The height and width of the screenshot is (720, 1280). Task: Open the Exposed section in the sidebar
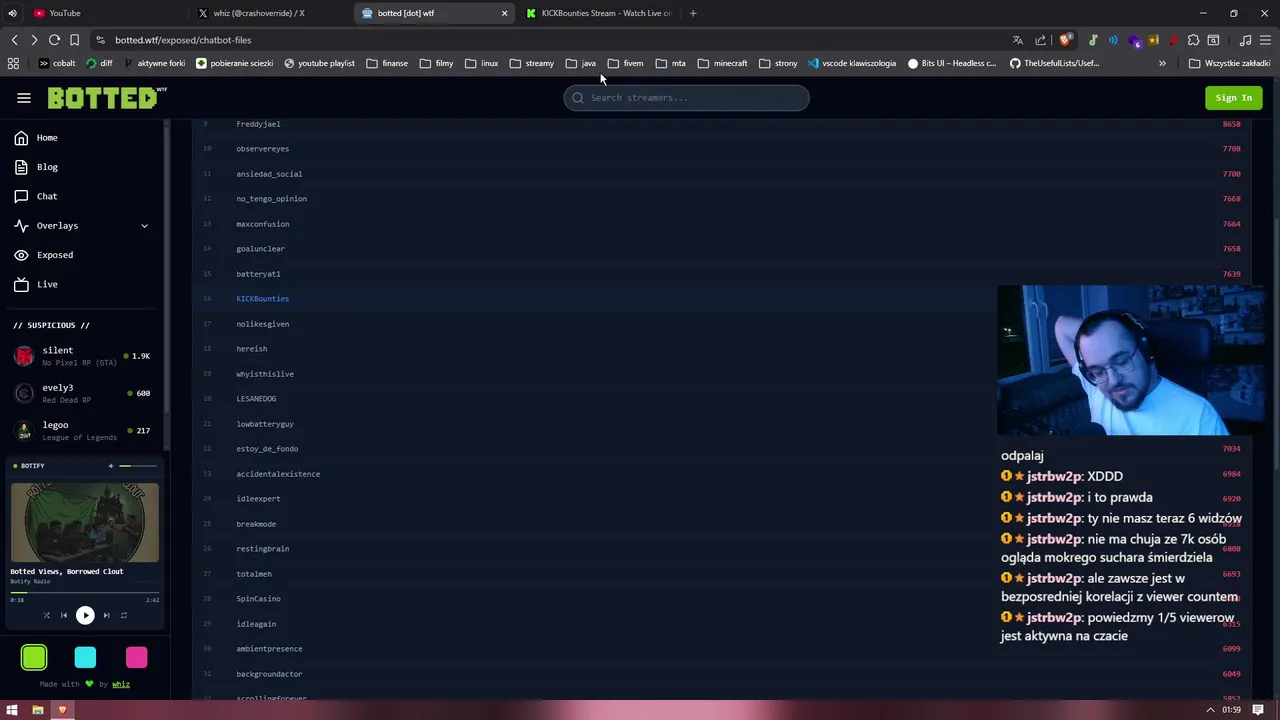tap(55, 255)
